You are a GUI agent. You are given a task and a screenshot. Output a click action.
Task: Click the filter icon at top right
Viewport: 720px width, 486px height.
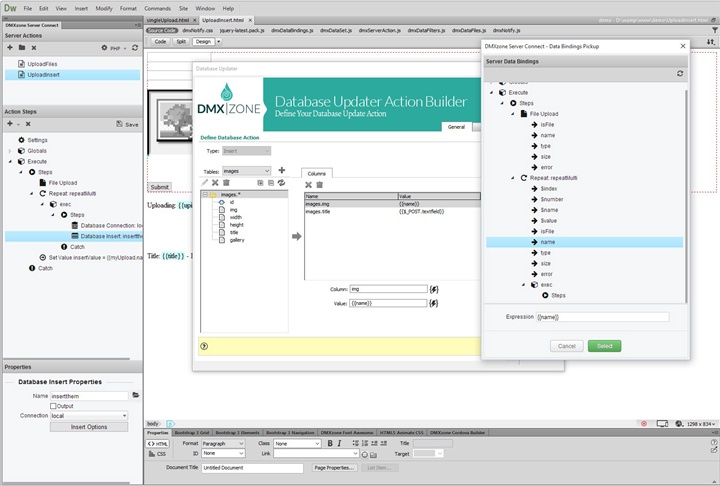coord(714,30)
